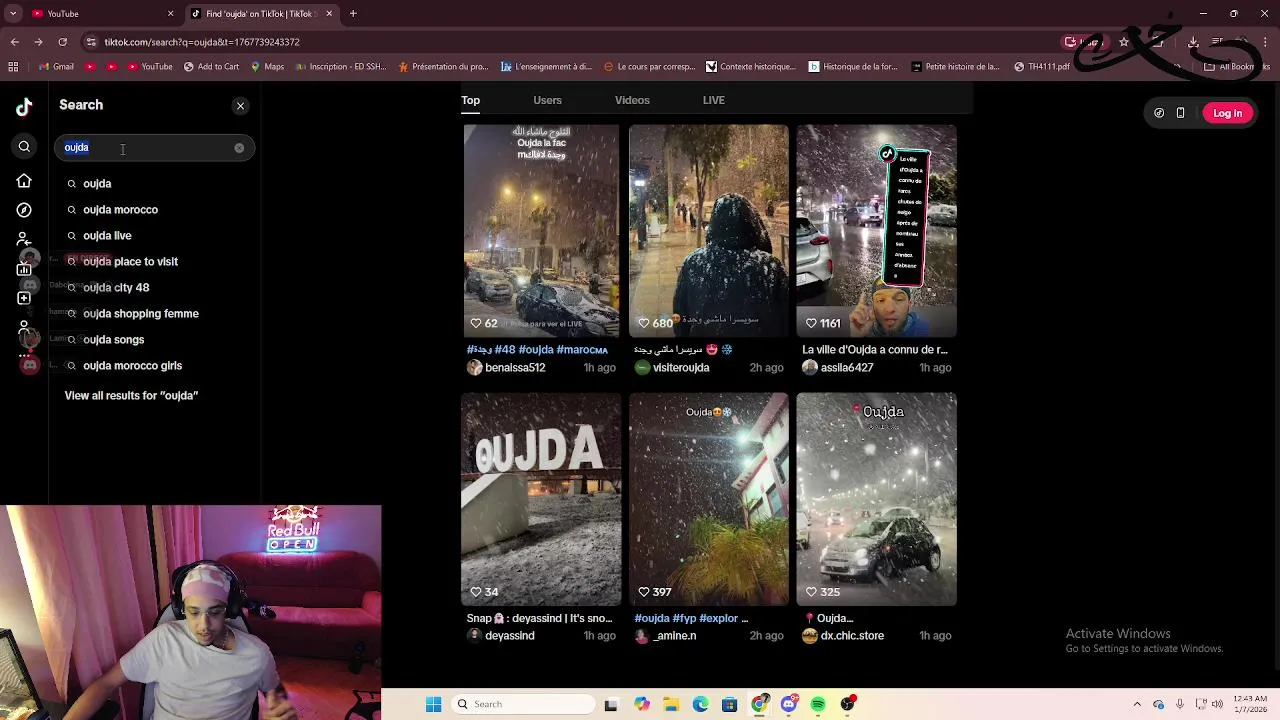Open deyassind profile link
This screenshot has width=1280, height=720.
(509, 635)
